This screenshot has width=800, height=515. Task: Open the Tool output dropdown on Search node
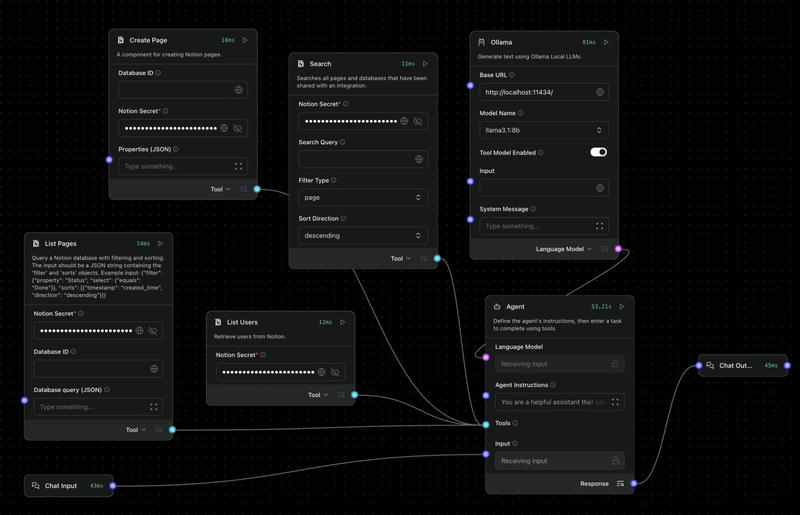[401, 258]
